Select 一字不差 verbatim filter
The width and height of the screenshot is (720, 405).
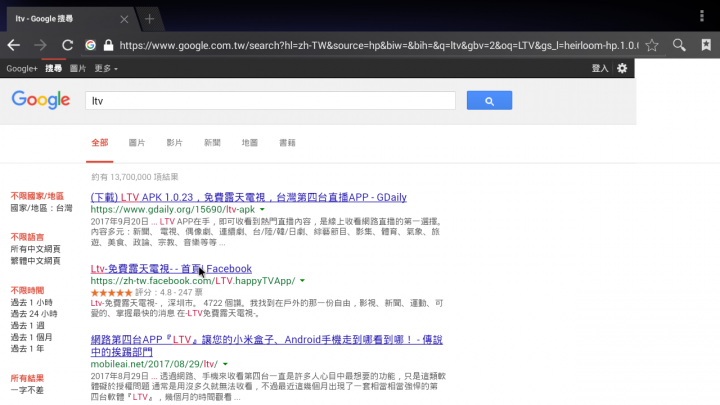tap(27, 390)
